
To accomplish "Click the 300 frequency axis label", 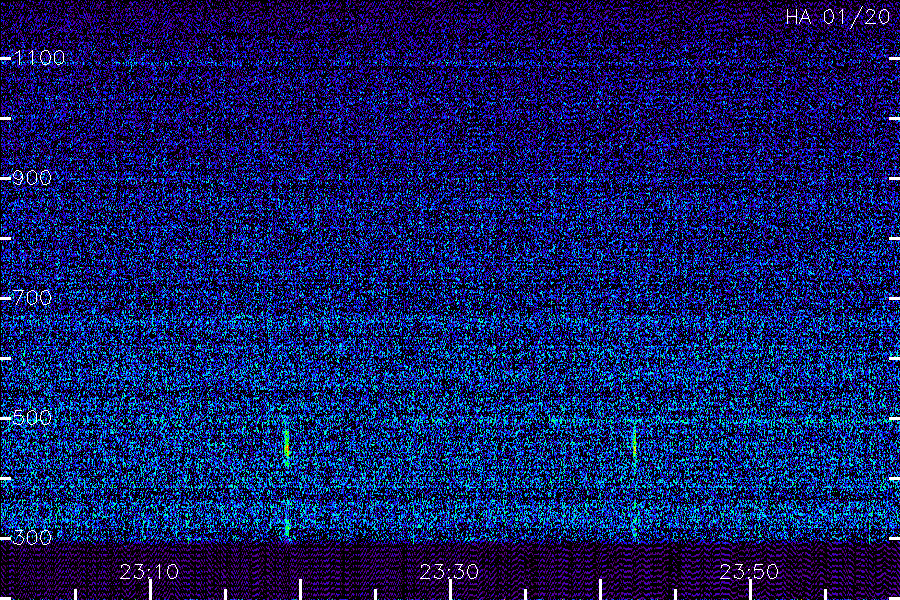I will 32,537.
